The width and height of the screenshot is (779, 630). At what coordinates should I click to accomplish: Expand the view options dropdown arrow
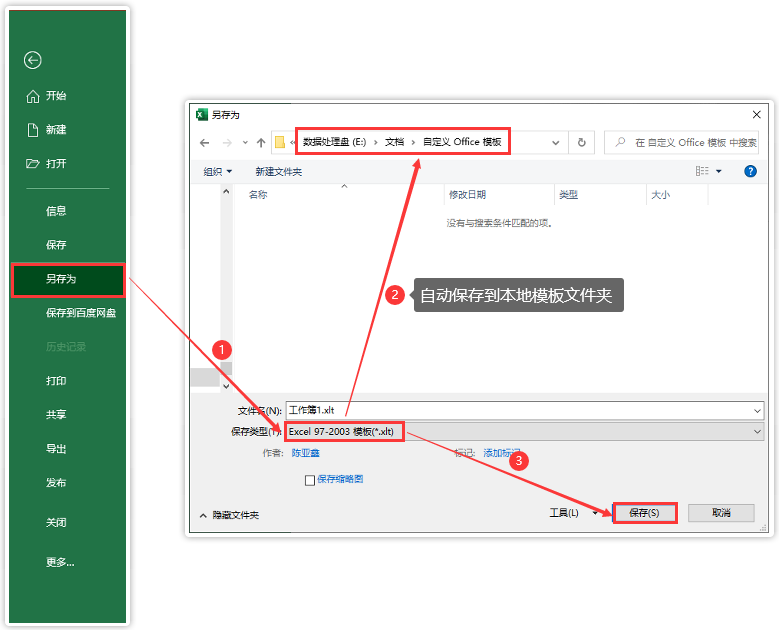(x=718, y=171)
